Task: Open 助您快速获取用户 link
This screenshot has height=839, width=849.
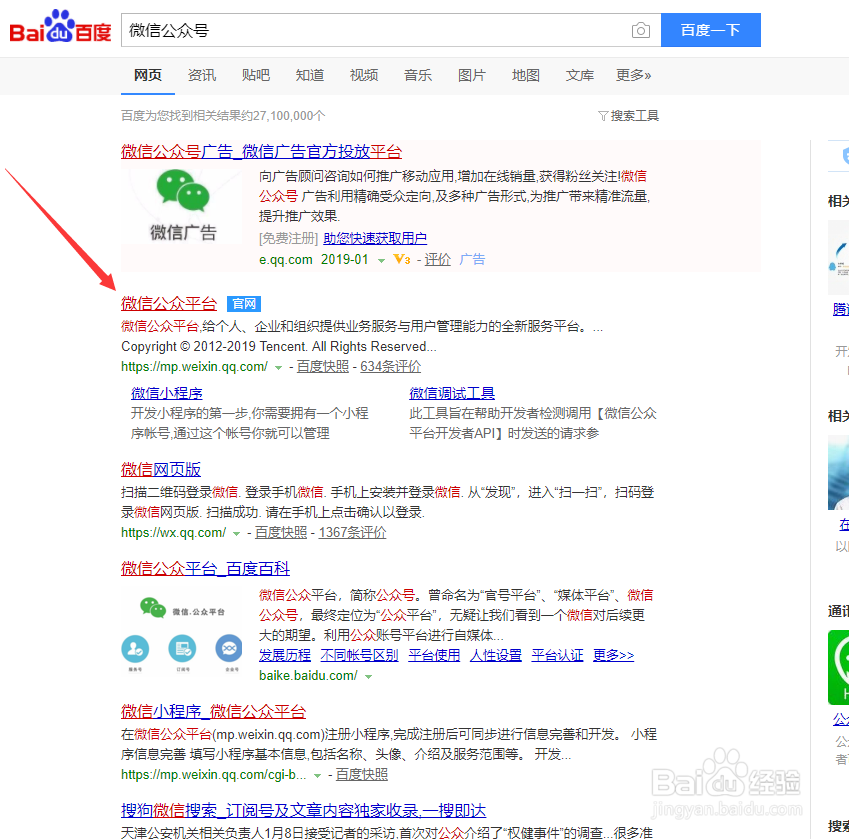Action: pyautogui.click(x=375, y=238)
